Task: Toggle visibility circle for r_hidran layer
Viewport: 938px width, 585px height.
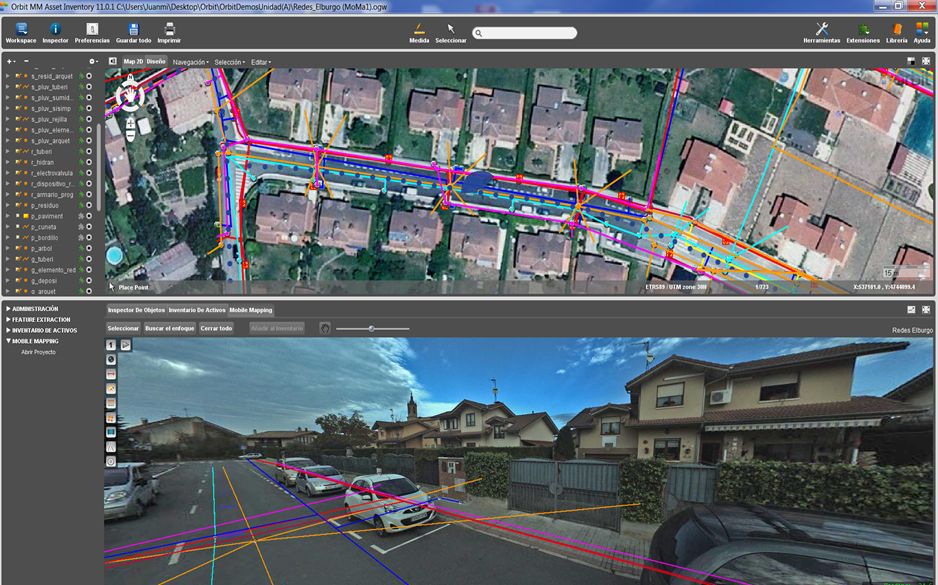Action: 89,162
